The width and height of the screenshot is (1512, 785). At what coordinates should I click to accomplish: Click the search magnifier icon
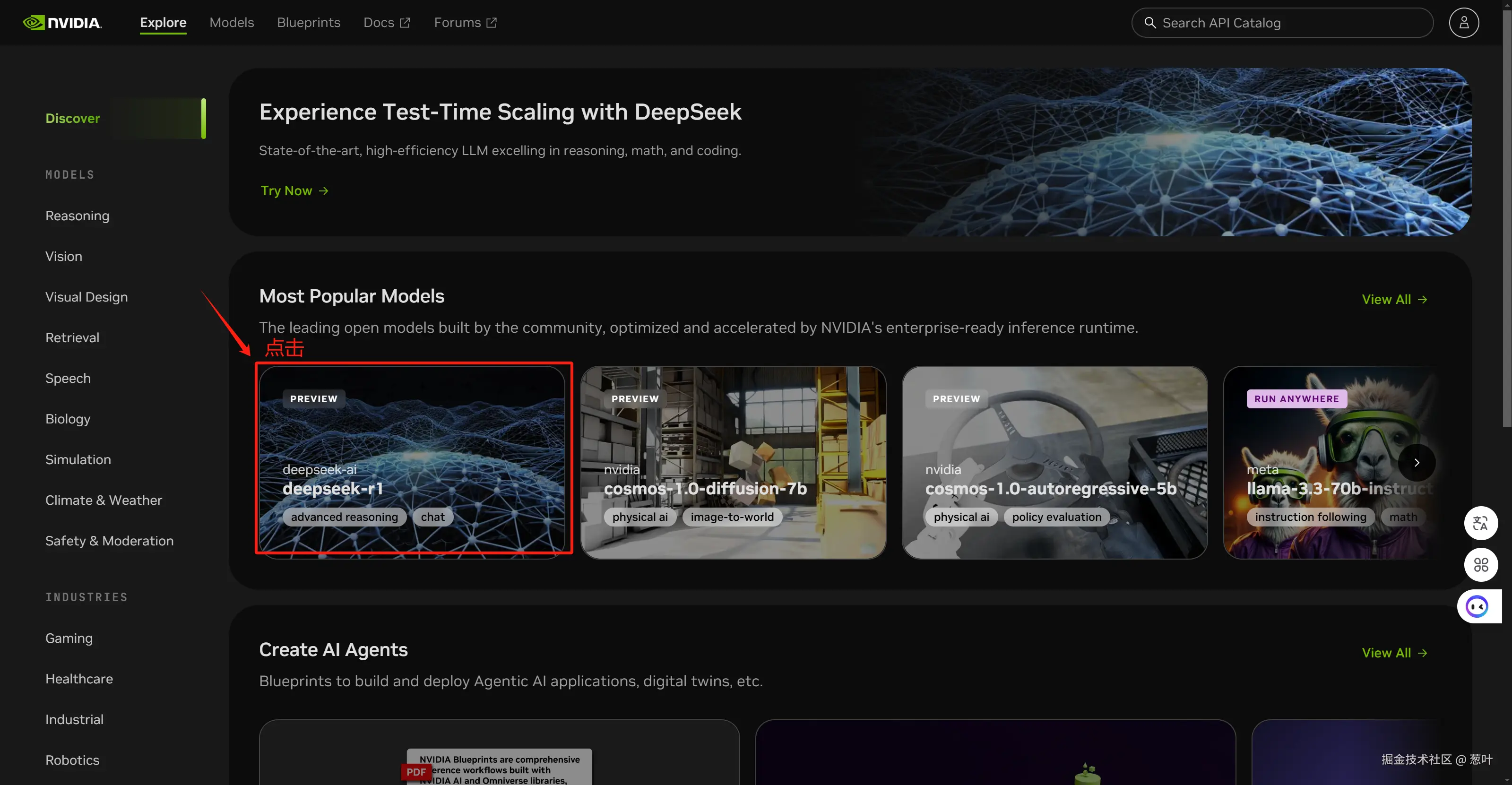click(1150, 22)
